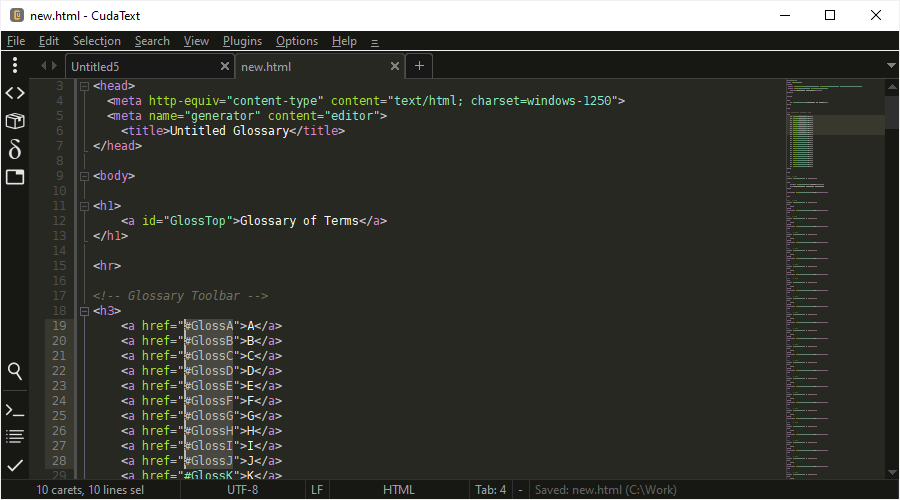
Task: Click the generator meta name value
Action: (222, 116)
